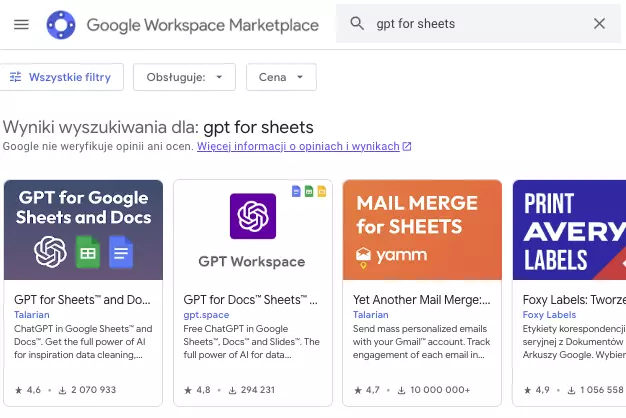Screen dimensions: 626x418
Task: Click the 'Google nie weryfikuje opinii ani ocen.' text
Action: pyautogui.click(x=98, y=147)
